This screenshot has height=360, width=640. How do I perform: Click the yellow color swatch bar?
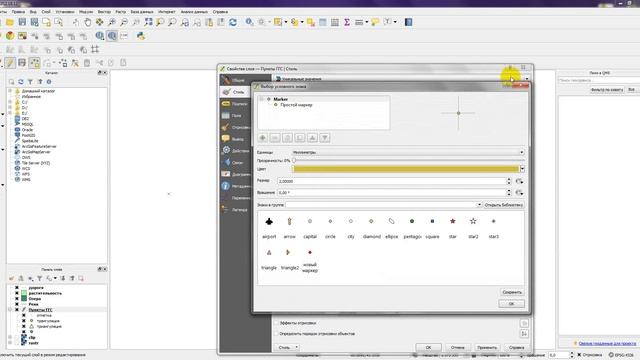(406, 169)
